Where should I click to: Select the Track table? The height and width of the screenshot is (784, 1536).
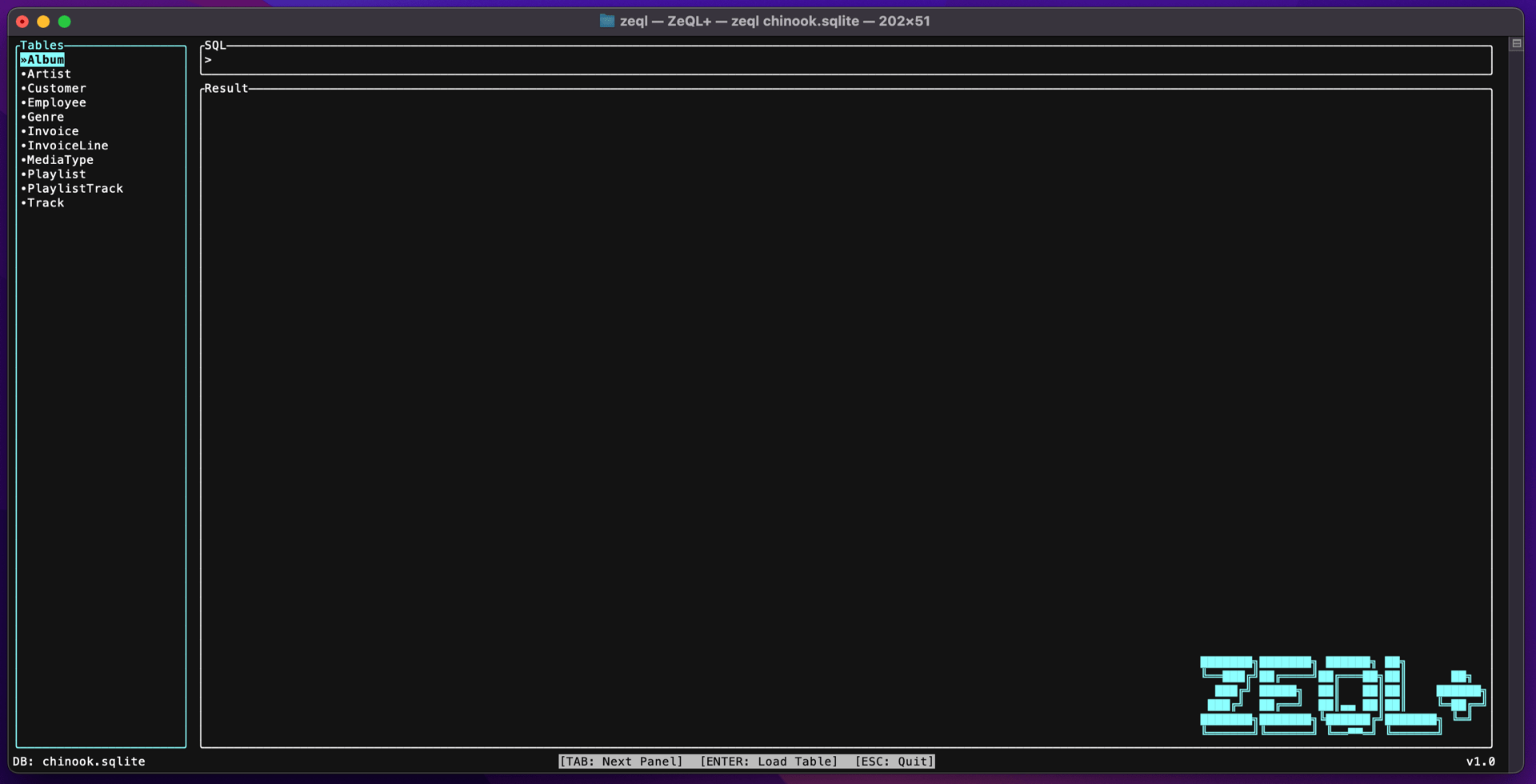[x=42, y=204]
